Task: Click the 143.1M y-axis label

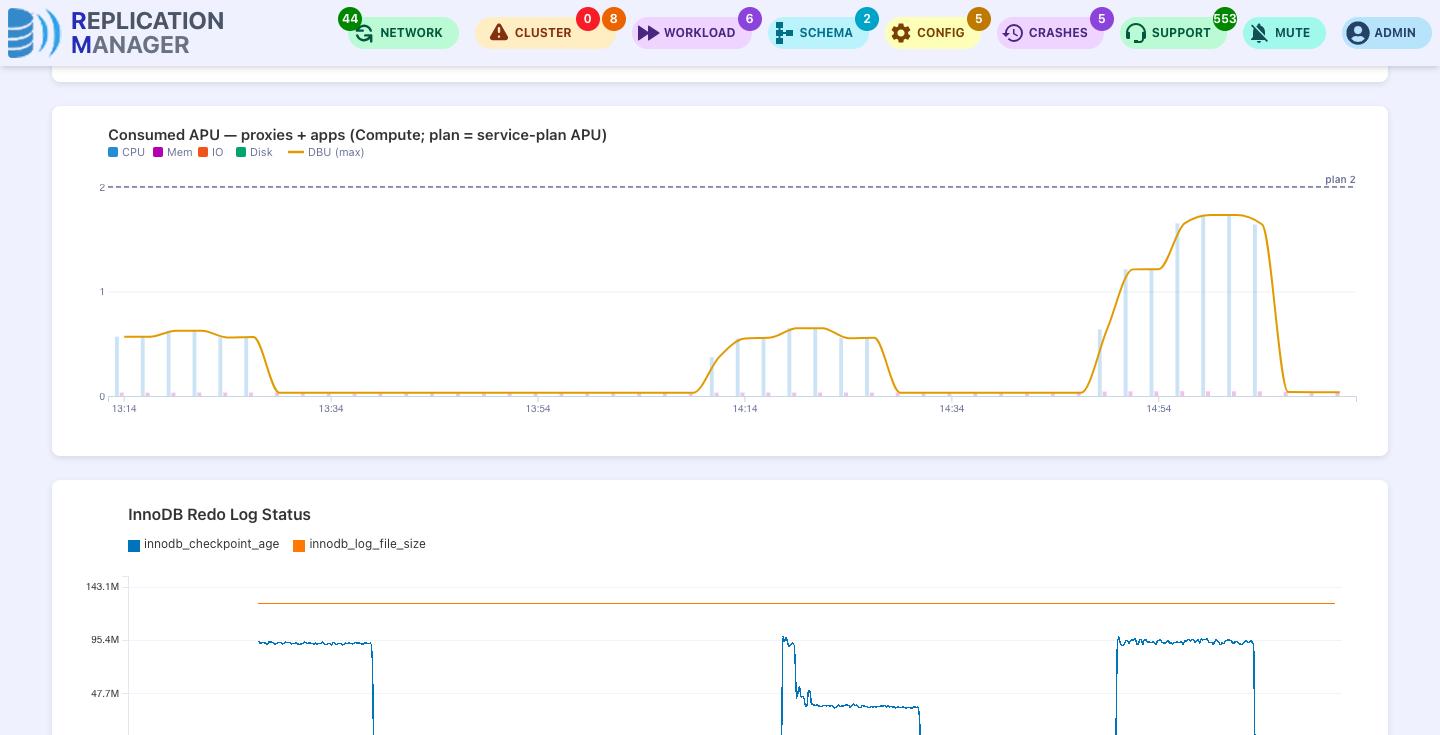Action: click(x=102, y=587)
